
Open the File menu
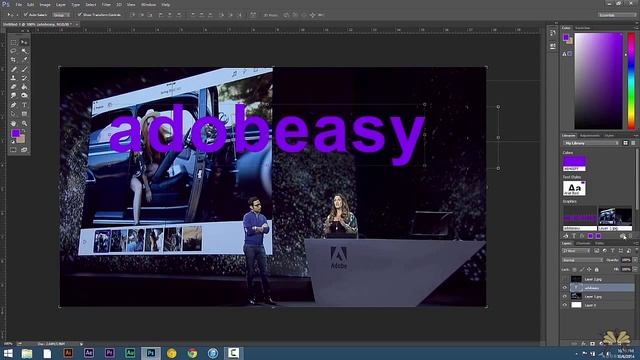coord(18,4)
